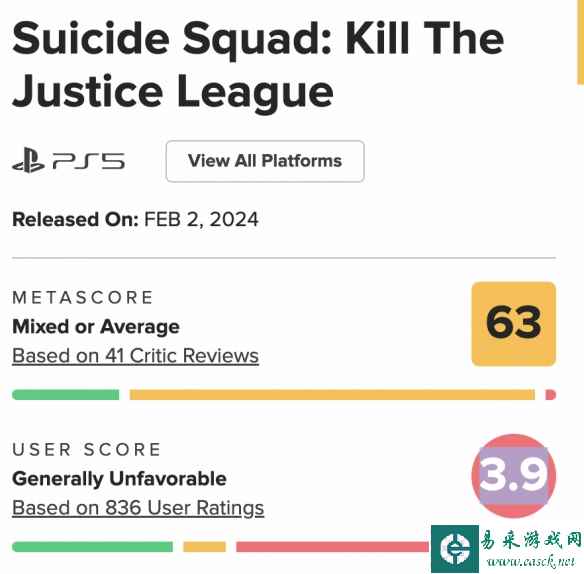Viewport: 584px width, 574px height.
Task: Click the Generally Unfavorable text
Action: (x=119, y=479)
